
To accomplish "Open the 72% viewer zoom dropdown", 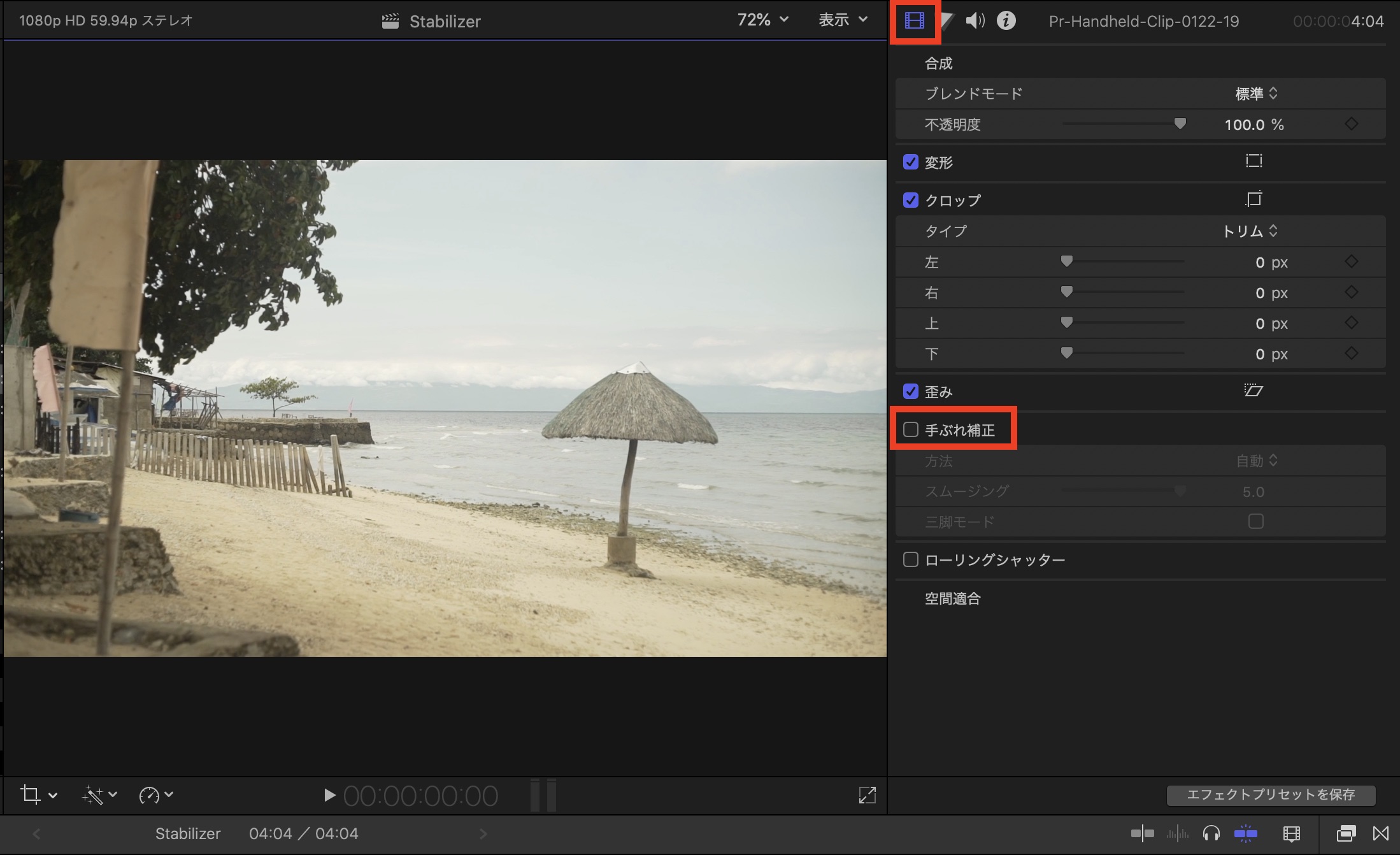I will 762,20.
